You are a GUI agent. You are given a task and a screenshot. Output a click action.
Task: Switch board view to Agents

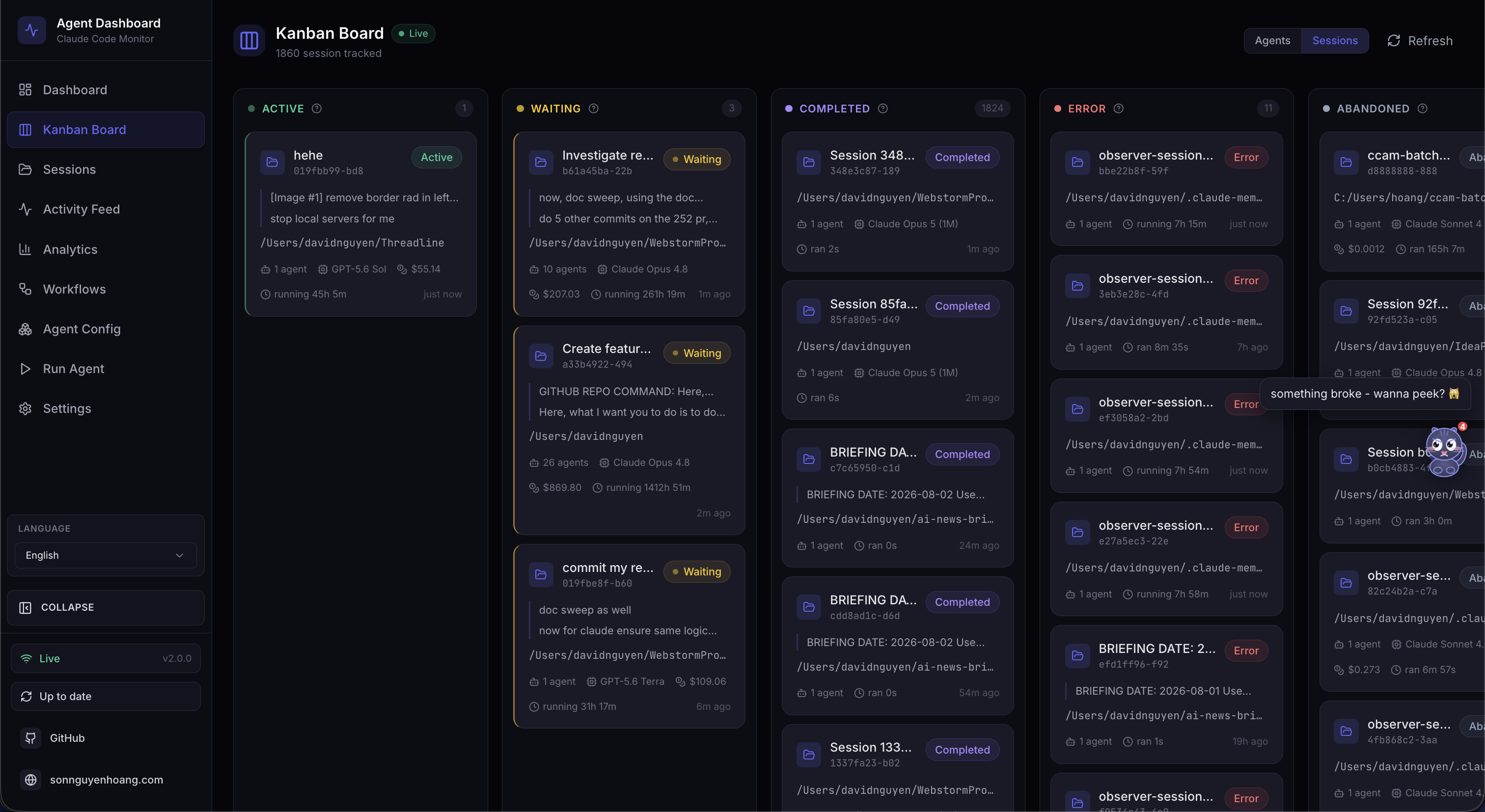[1272, 40]
